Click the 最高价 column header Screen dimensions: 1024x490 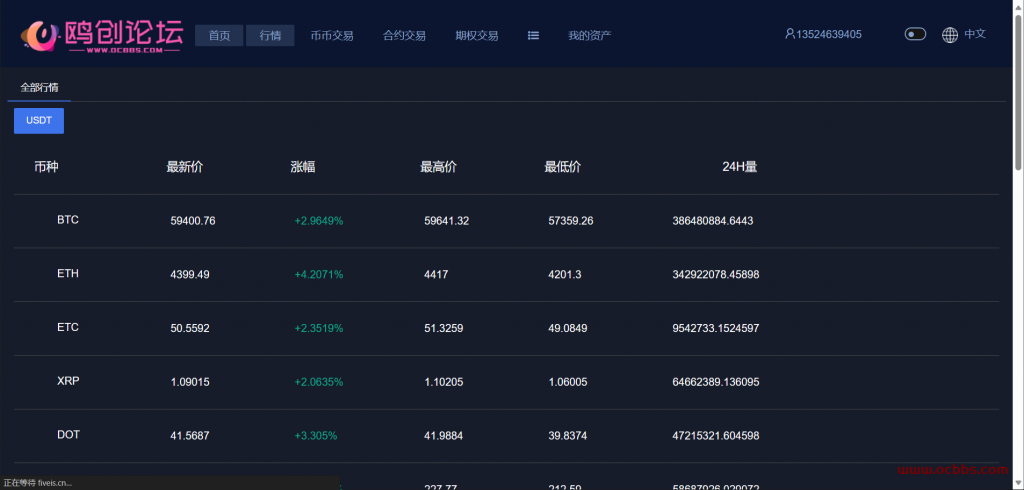[438, 167]
